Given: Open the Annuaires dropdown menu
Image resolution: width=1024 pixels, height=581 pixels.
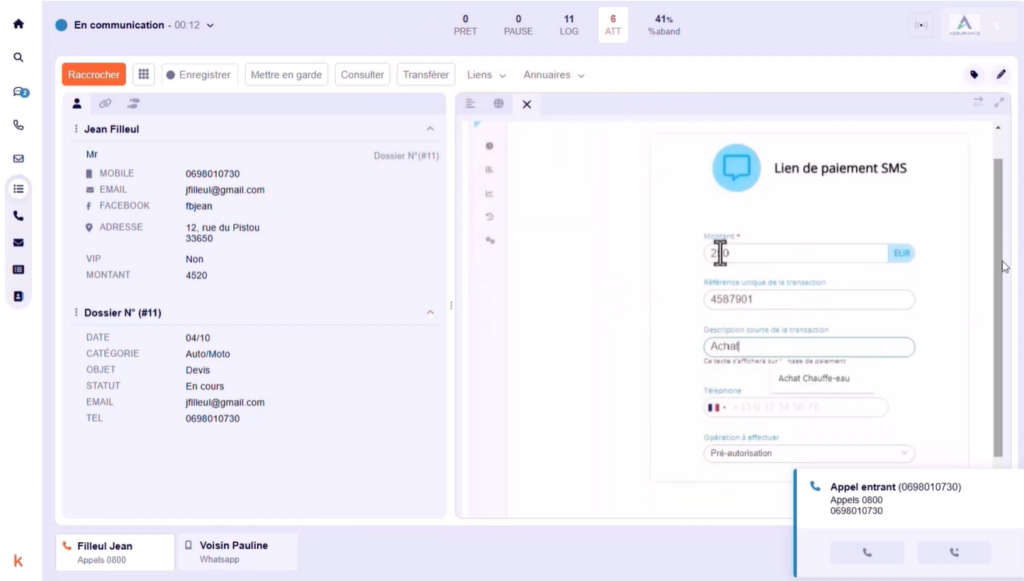Looking at the screenshot, I should click(553, 75).
